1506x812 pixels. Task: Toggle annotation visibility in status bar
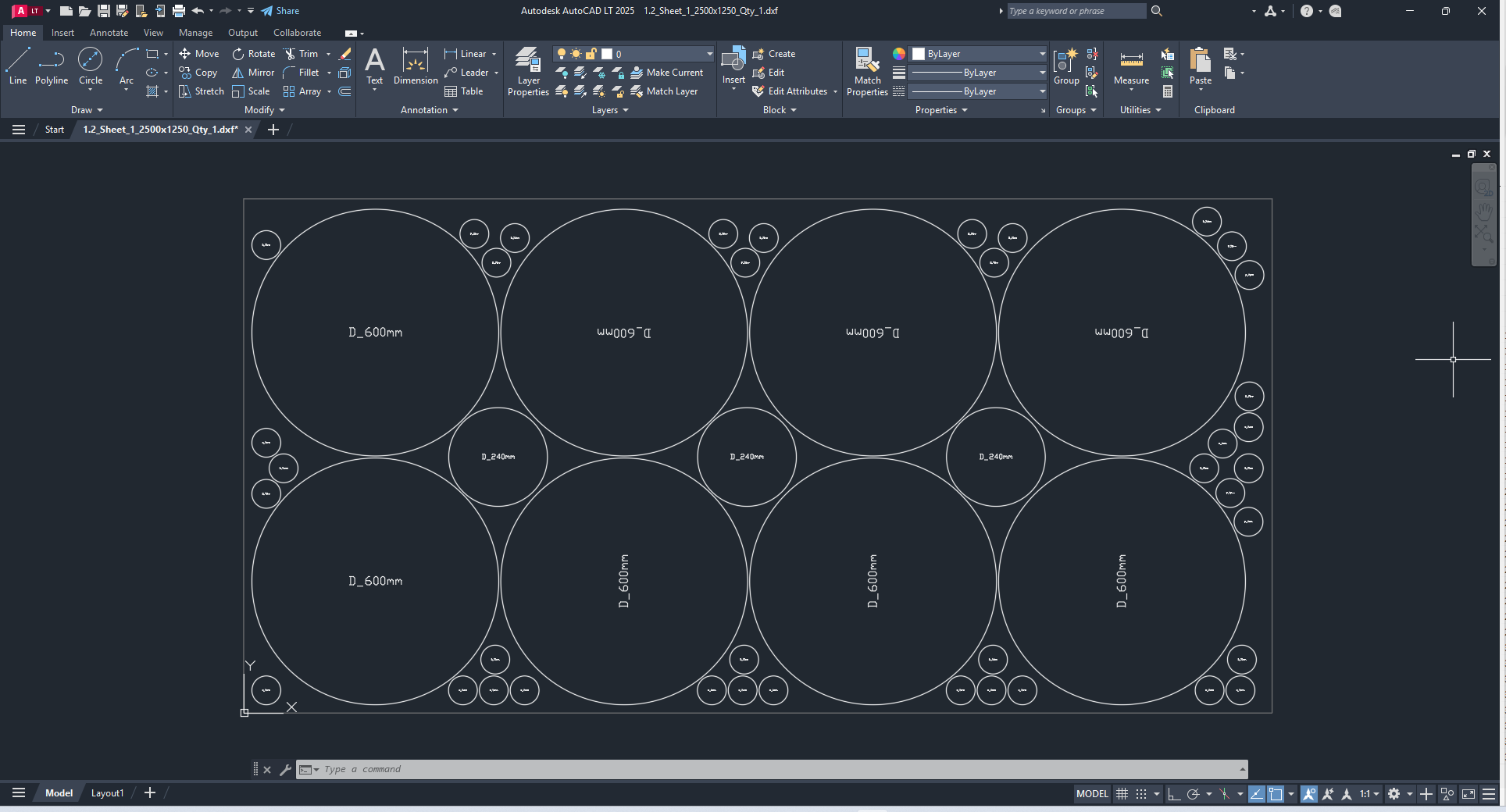1309,794
